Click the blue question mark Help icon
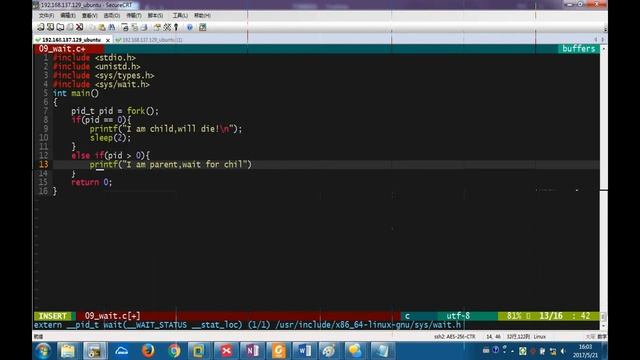 (190, 27)
